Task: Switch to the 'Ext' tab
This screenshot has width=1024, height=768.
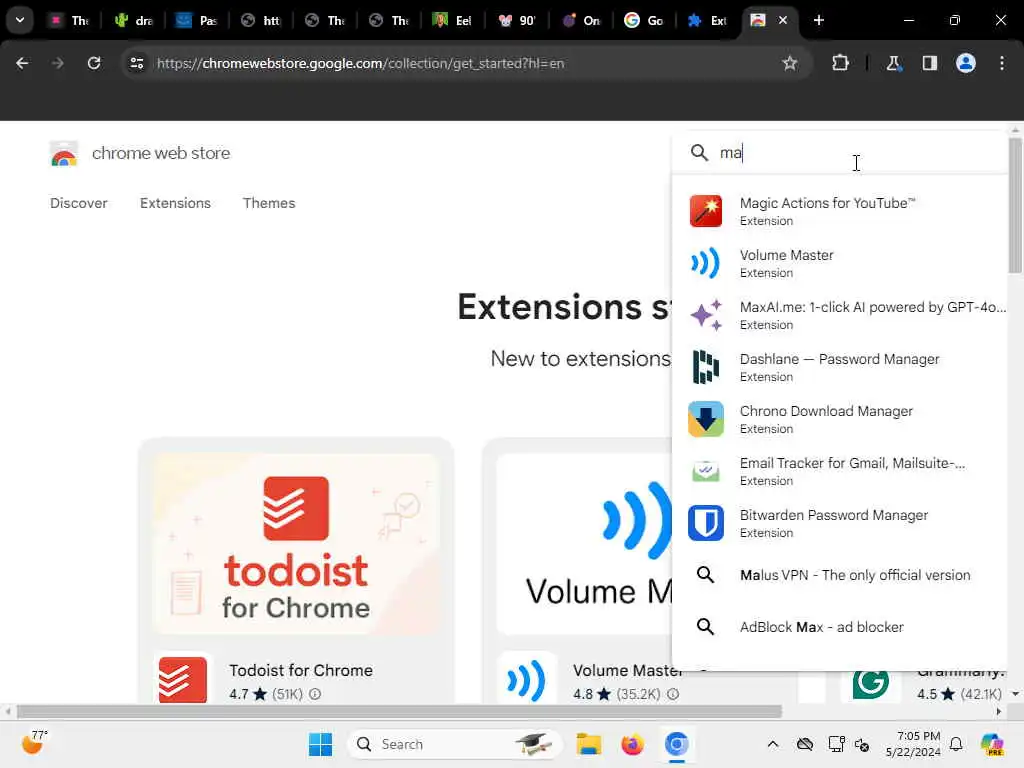Action: [x=707, y=20]
